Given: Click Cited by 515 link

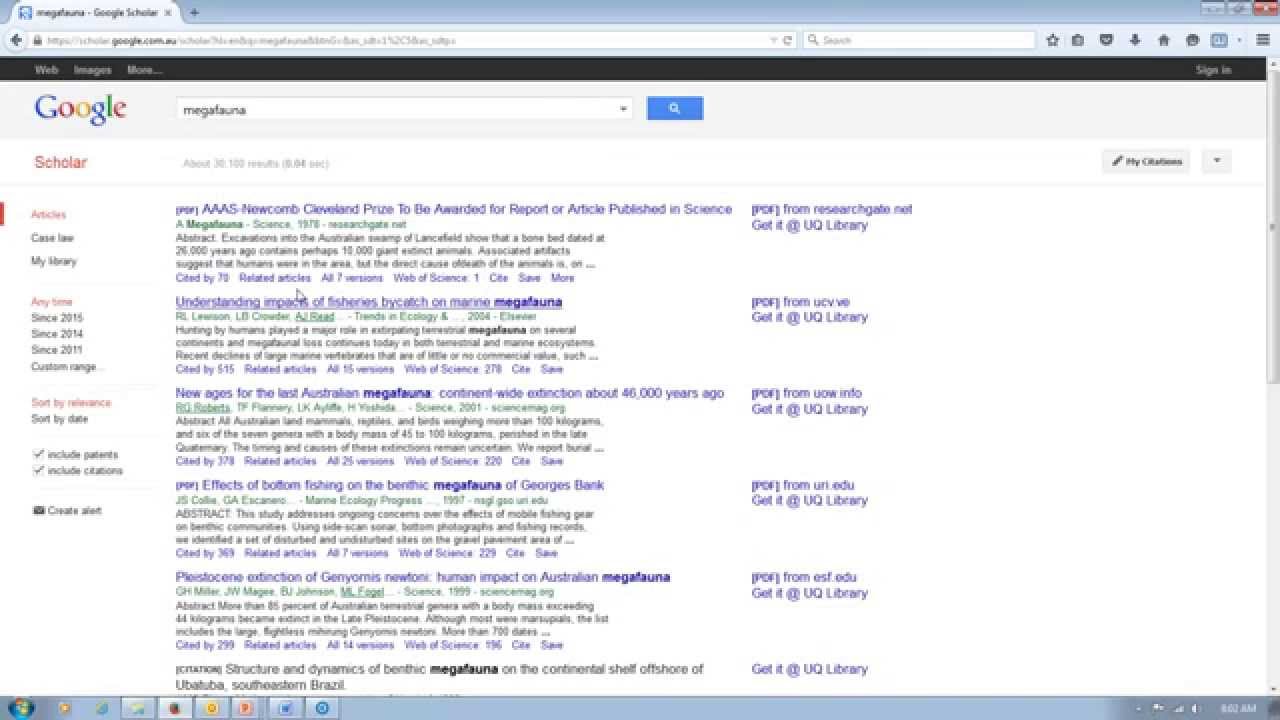Looking at the screenshot, I should tap(205, 370).
